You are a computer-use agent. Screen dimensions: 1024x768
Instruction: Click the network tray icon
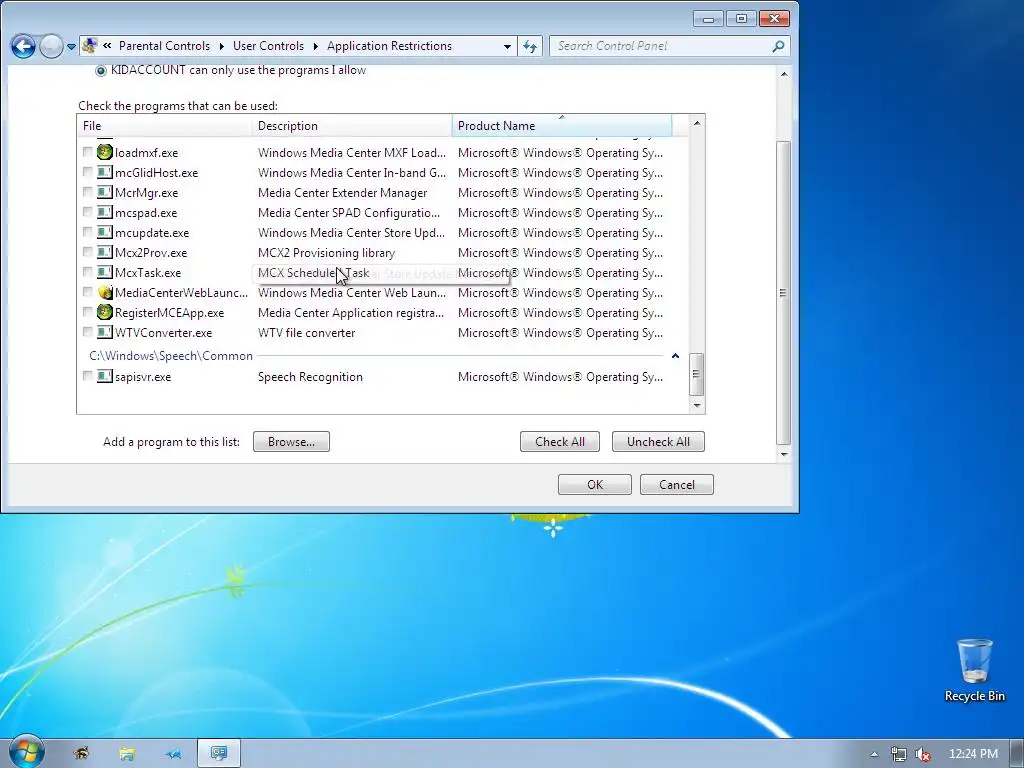coord(899,754)
